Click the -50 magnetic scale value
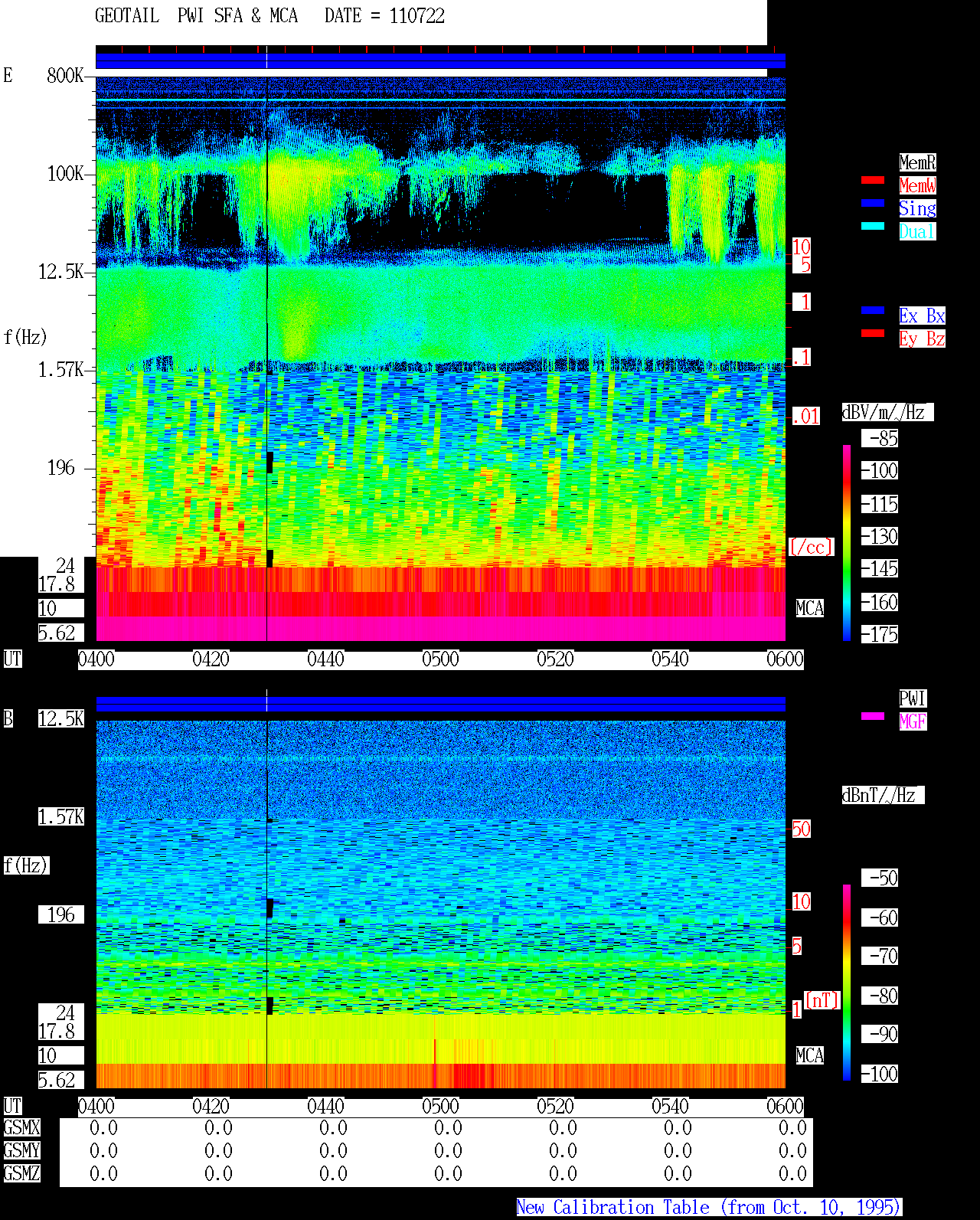This screenshot has height=1220, width=980. [880, 878]
